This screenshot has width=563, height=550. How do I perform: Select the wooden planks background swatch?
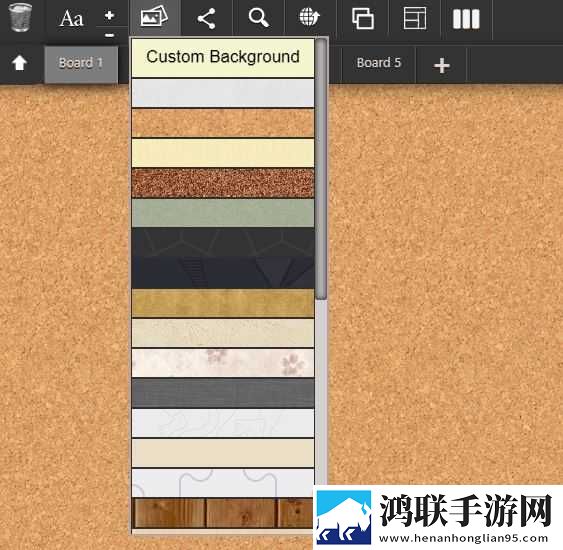223,513
